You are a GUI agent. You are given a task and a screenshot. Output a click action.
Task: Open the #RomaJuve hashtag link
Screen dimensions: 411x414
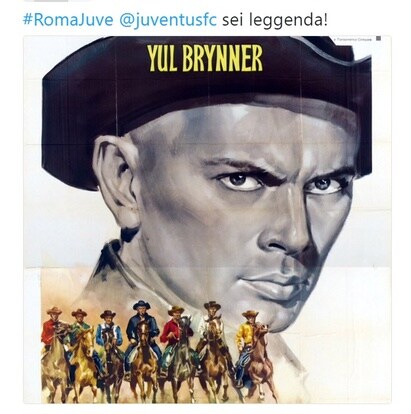(x=68, y=20)
